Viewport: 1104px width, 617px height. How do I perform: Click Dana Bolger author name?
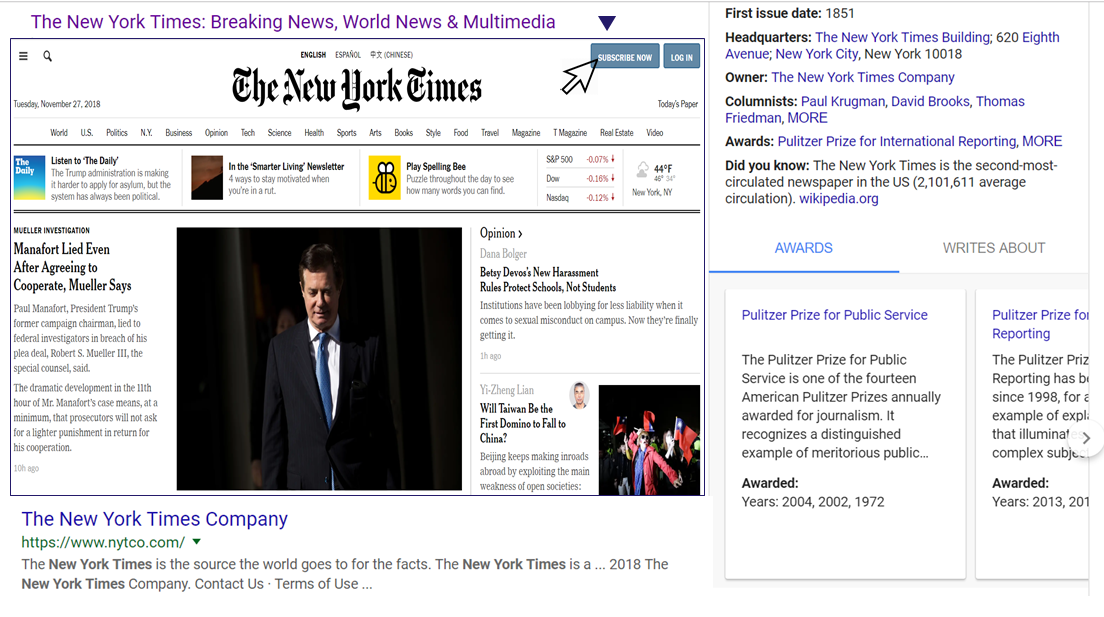[503, 254]
